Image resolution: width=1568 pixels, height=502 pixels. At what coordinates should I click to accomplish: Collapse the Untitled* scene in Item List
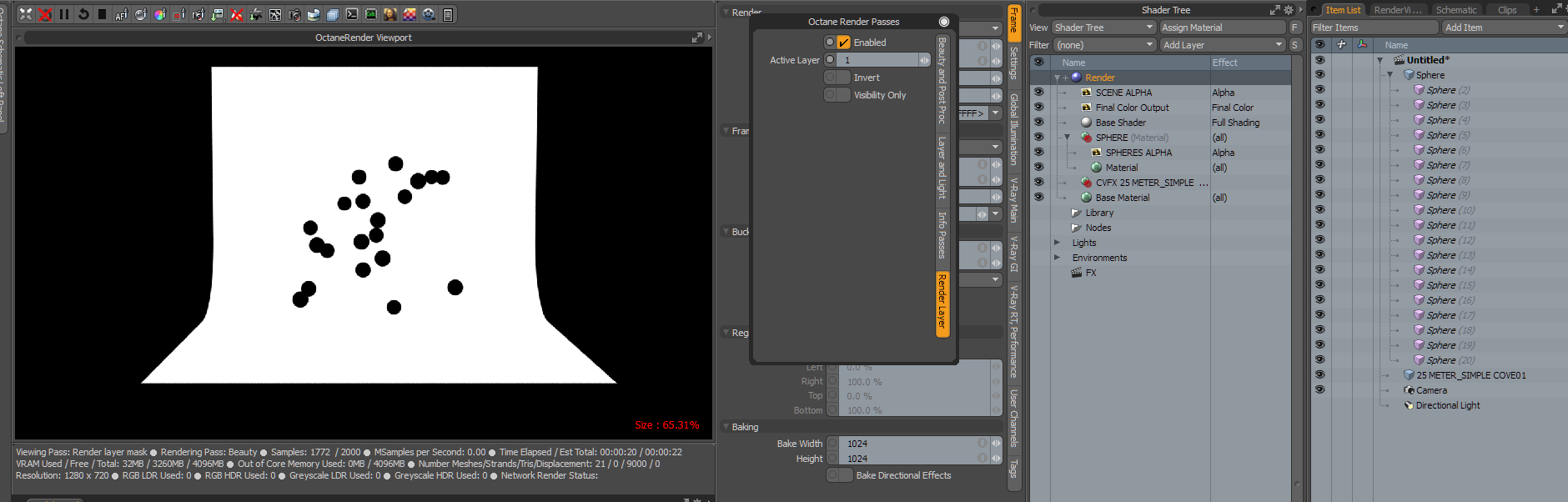pyautogui.click(x=1380, y=60)
